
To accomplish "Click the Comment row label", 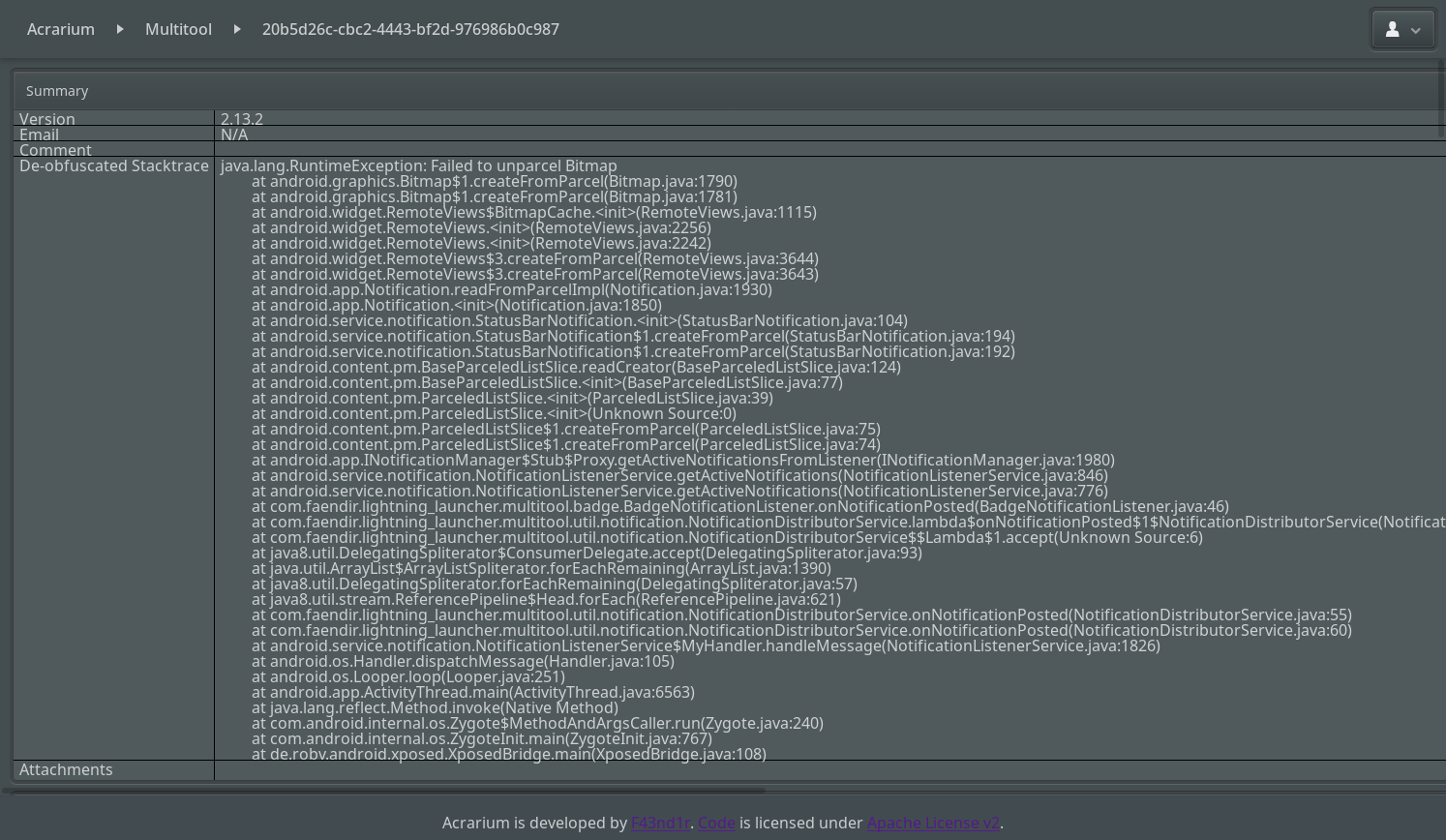I will (x=55, y=150).
